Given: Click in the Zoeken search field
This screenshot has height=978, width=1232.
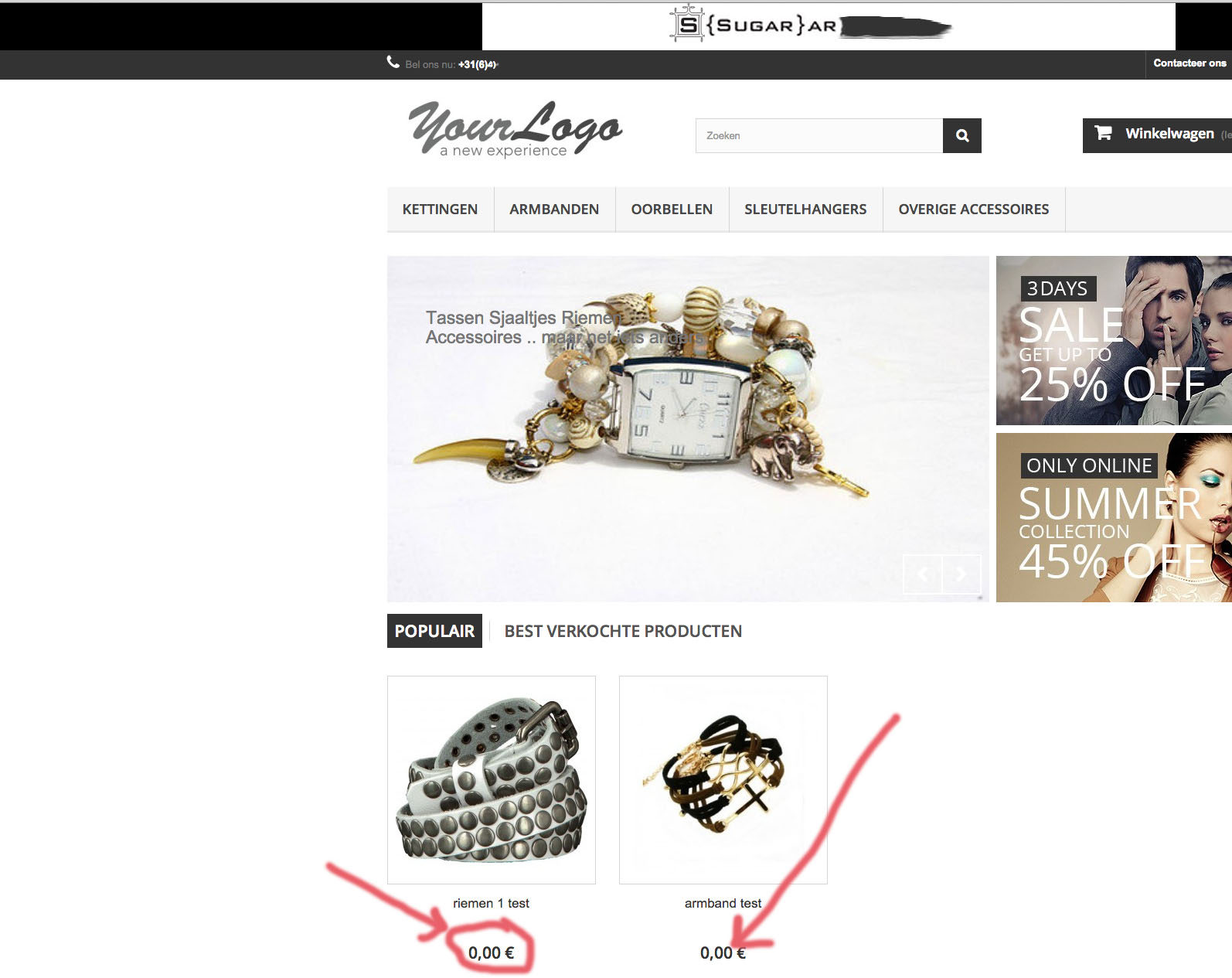Looking at the screenshot, I should pos(819,135).
